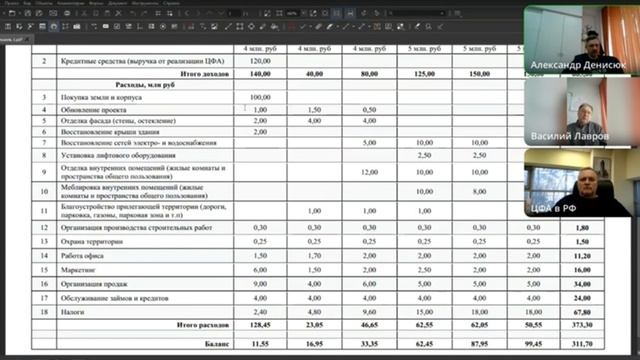This screenshot has width=640, height=360.
Task: Click the magnifier icon in second toolbar
Action: [x=428, y=27]
